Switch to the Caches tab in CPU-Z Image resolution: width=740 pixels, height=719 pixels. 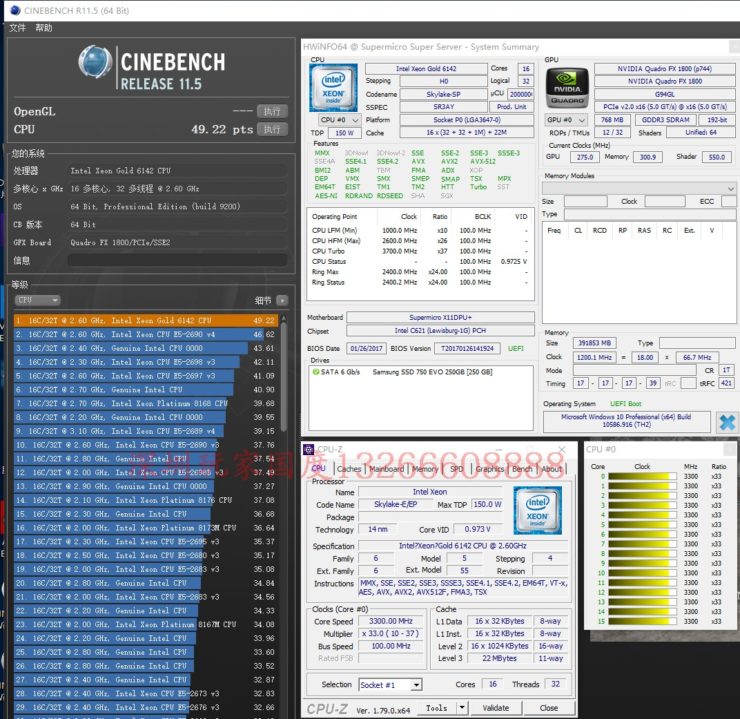[x=349, y=469]
